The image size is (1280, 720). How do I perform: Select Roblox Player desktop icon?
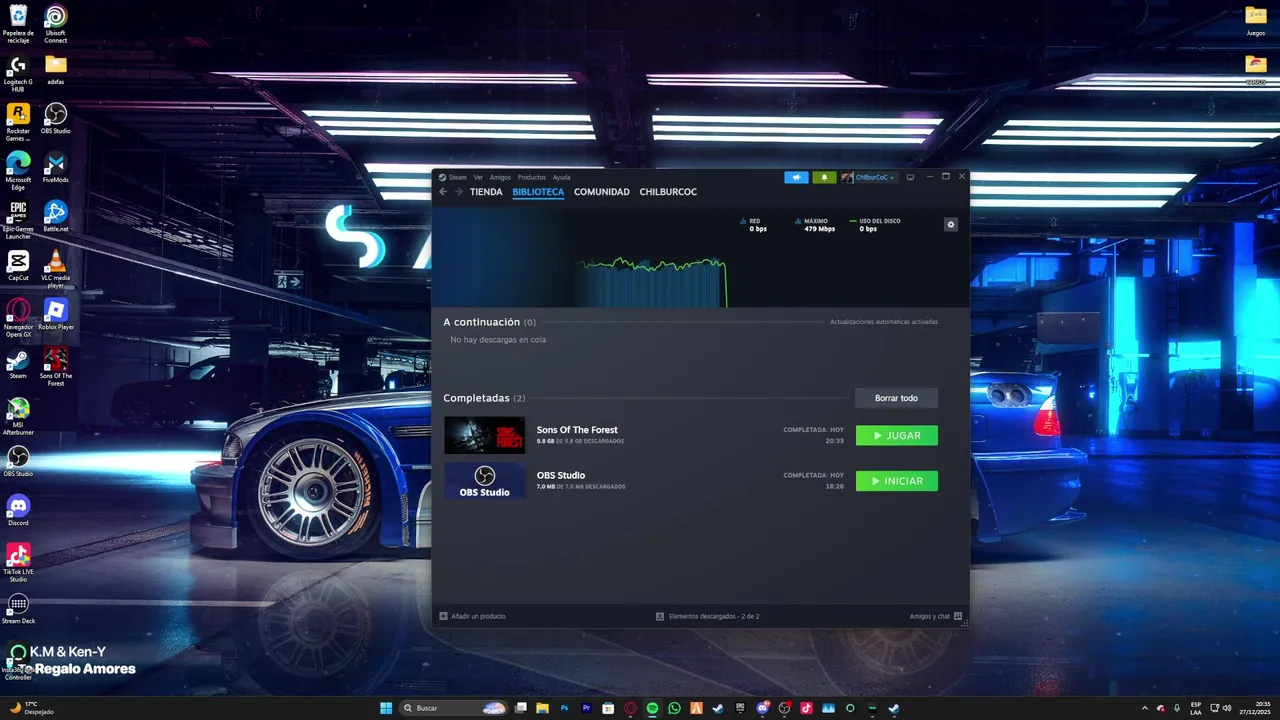tap(56, 315)
